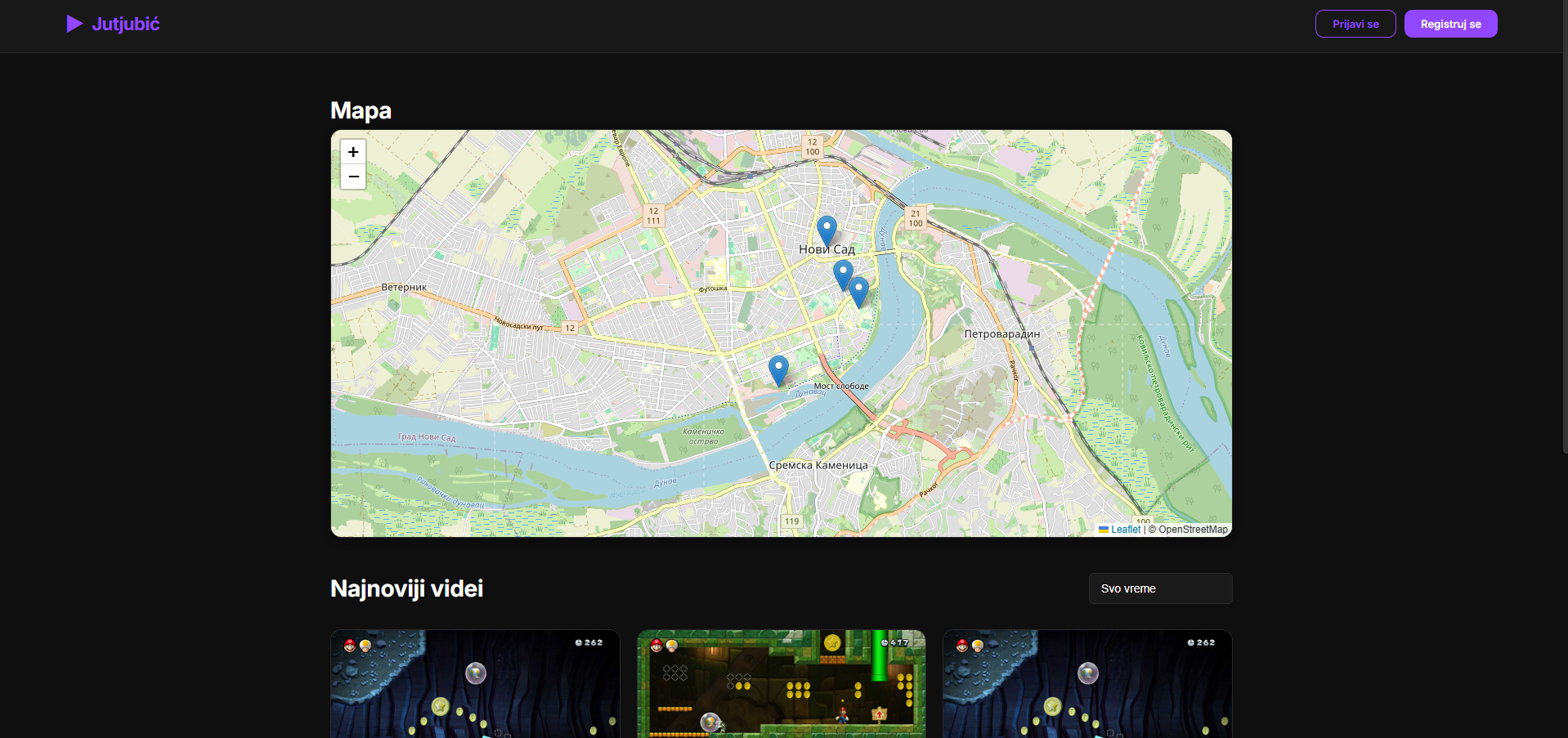Open the green jungle level video thumbnail
This screenshot has width=1568, height=738.
tap(781, 683)
